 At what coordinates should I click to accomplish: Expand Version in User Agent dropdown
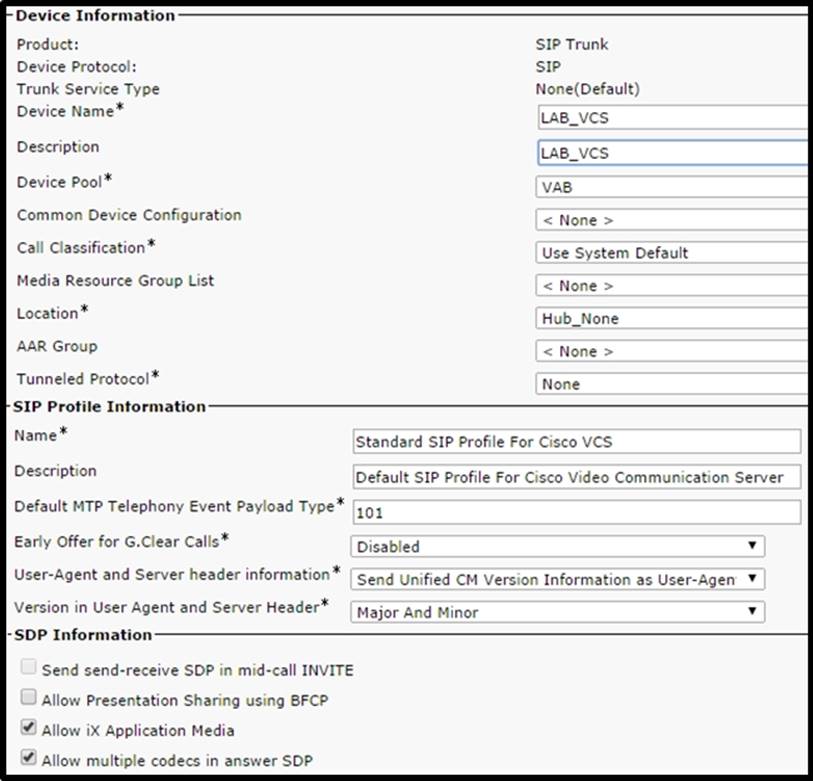pyautogui.click(x=557, y=612)
